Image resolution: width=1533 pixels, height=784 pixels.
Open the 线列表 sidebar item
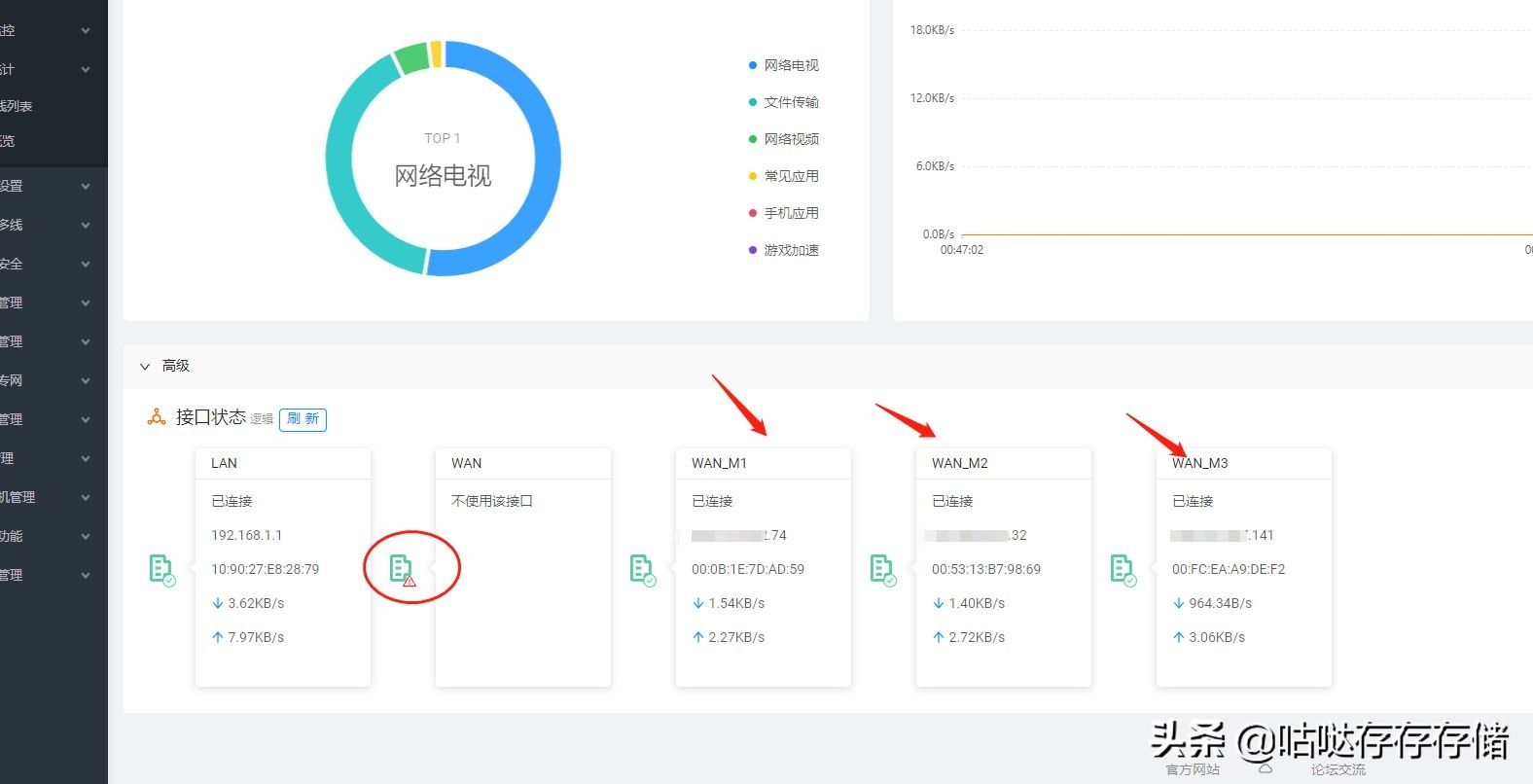(18, 106)
